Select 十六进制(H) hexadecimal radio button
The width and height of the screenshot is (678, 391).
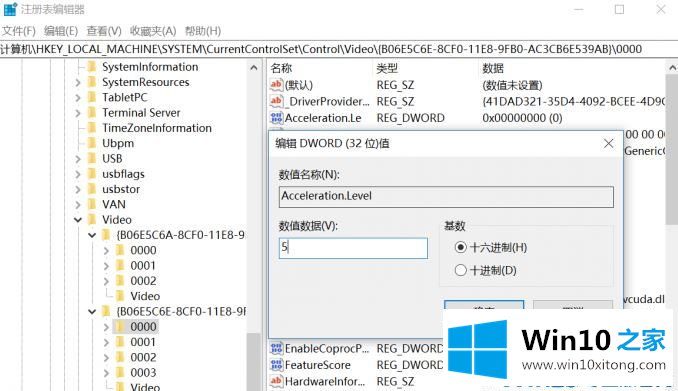461,247
